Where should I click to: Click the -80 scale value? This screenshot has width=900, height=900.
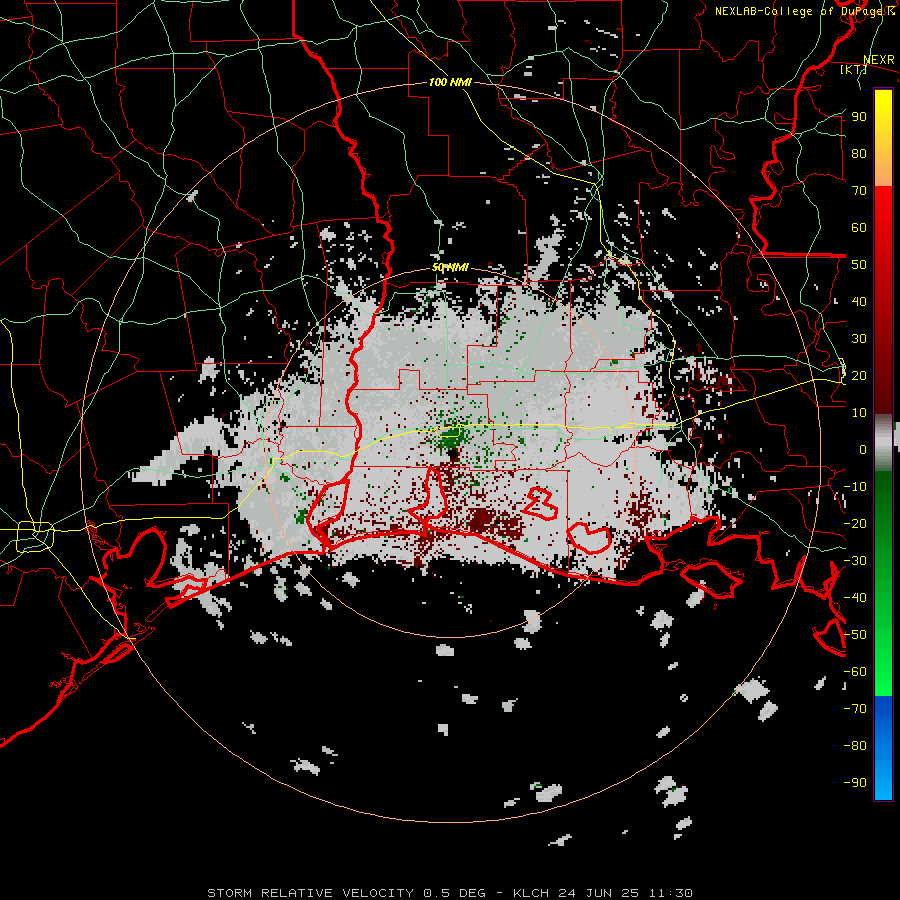tap(855, 746)
